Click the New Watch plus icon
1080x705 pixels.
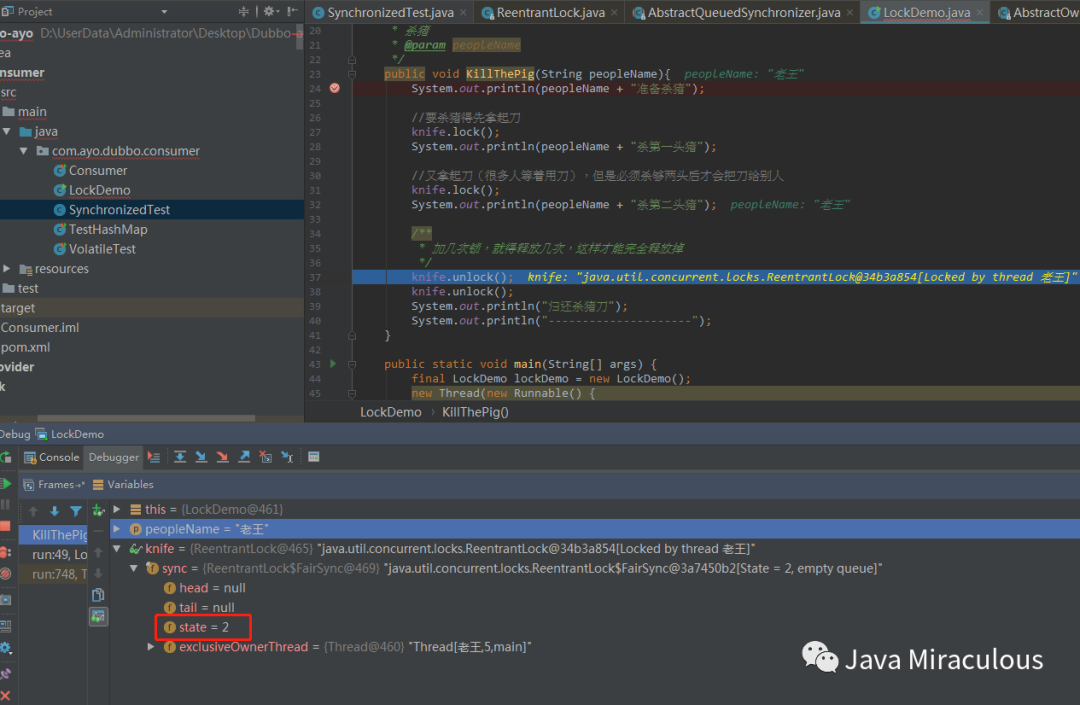tap(98, 510)
